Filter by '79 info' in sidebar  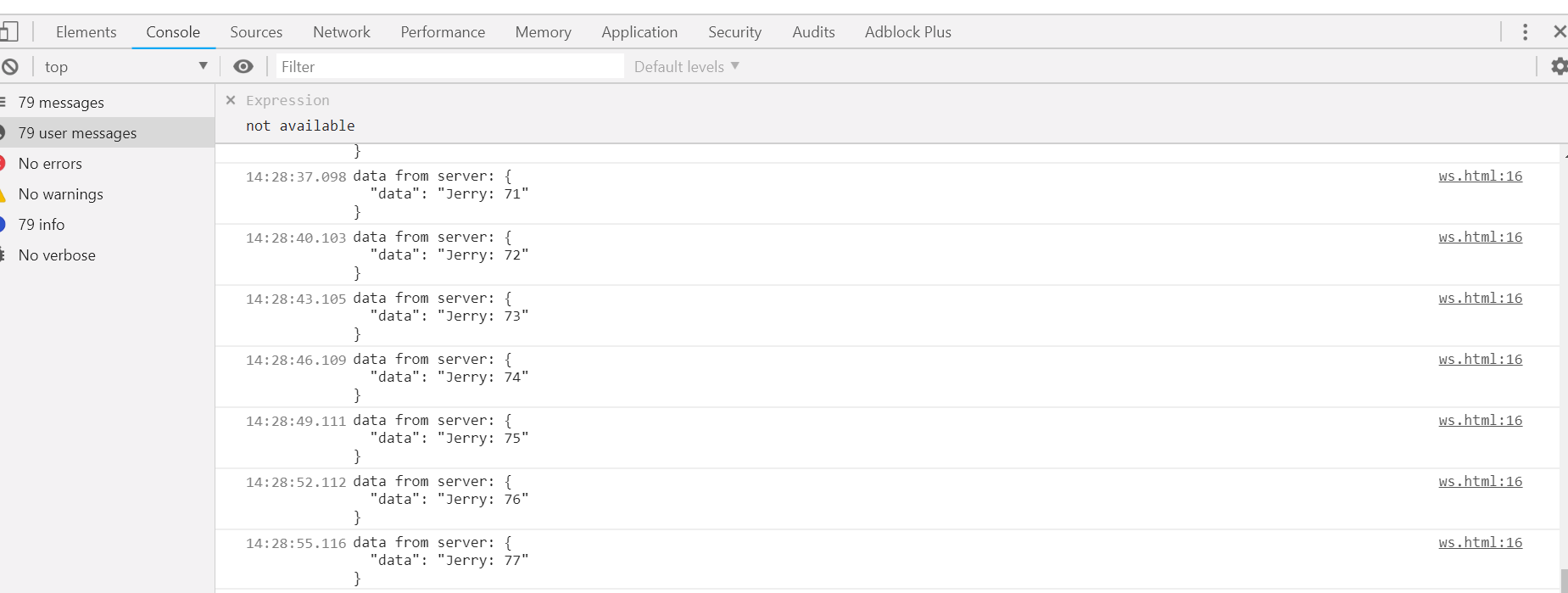coord(42,225)
